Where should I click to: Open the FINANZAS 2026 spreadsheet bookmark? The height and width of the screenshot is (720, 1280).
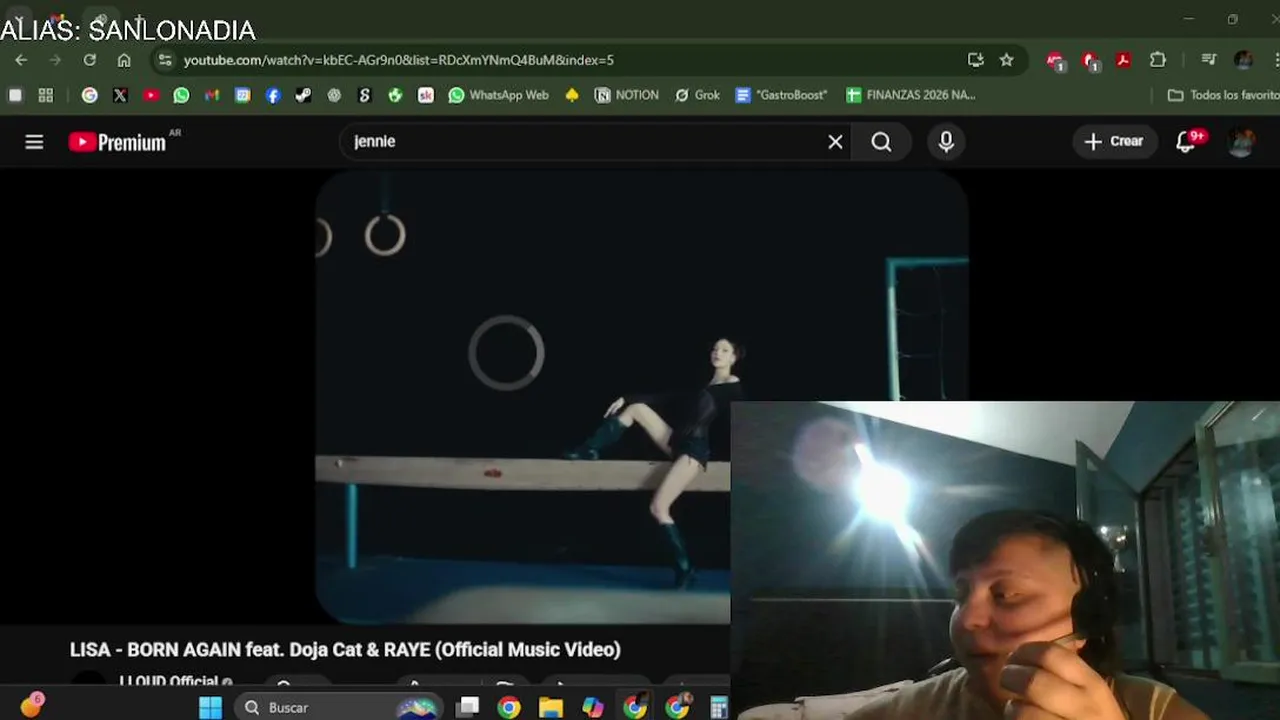(910, 95)
